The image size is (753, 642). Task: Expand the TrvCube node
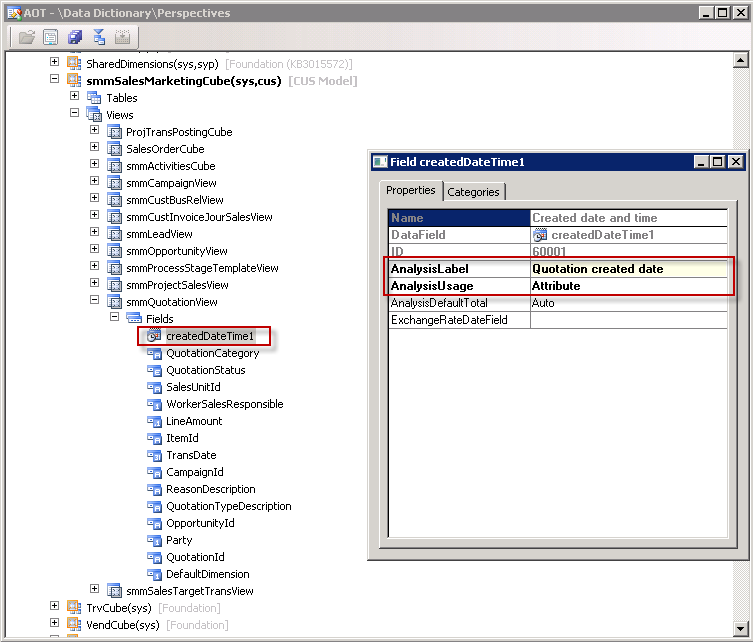tap(54, 606)
